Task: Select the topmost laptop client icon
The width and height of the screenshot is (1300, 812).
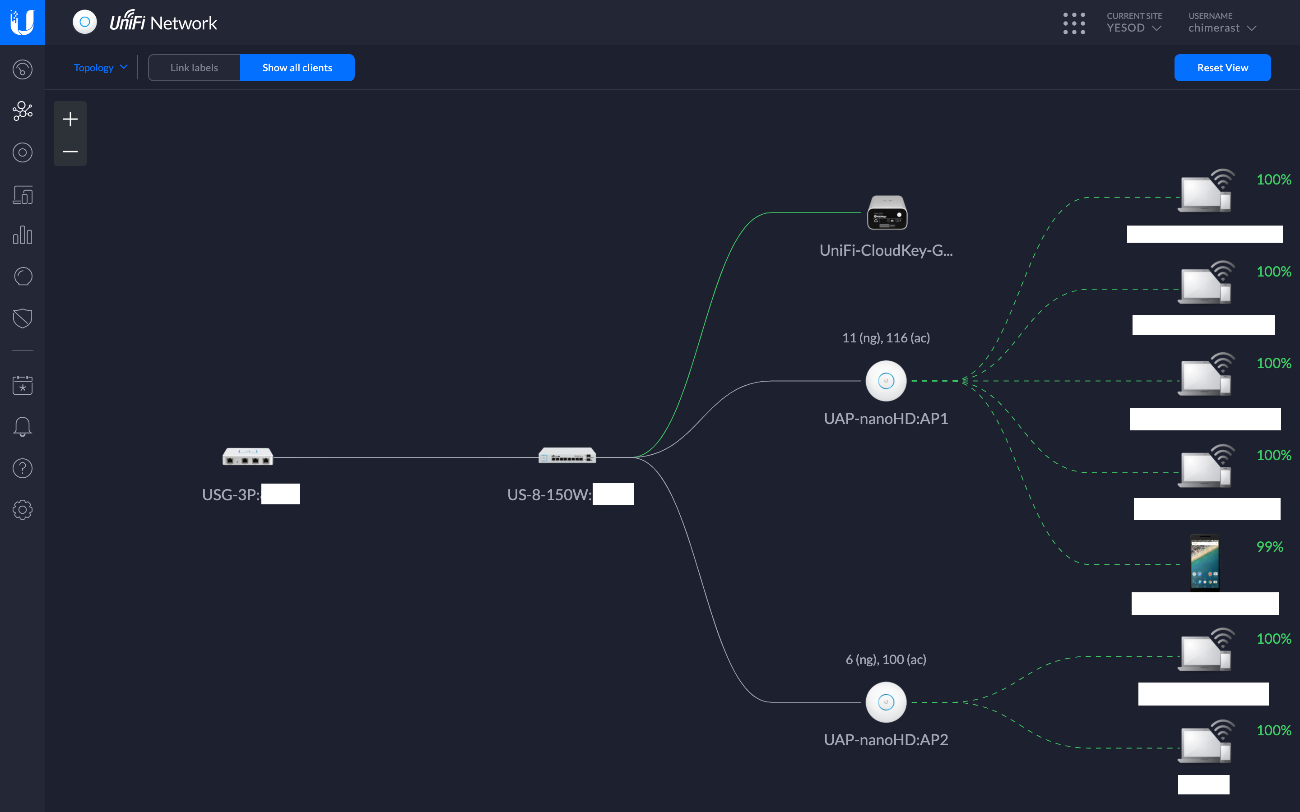Action: (1205, 192)
